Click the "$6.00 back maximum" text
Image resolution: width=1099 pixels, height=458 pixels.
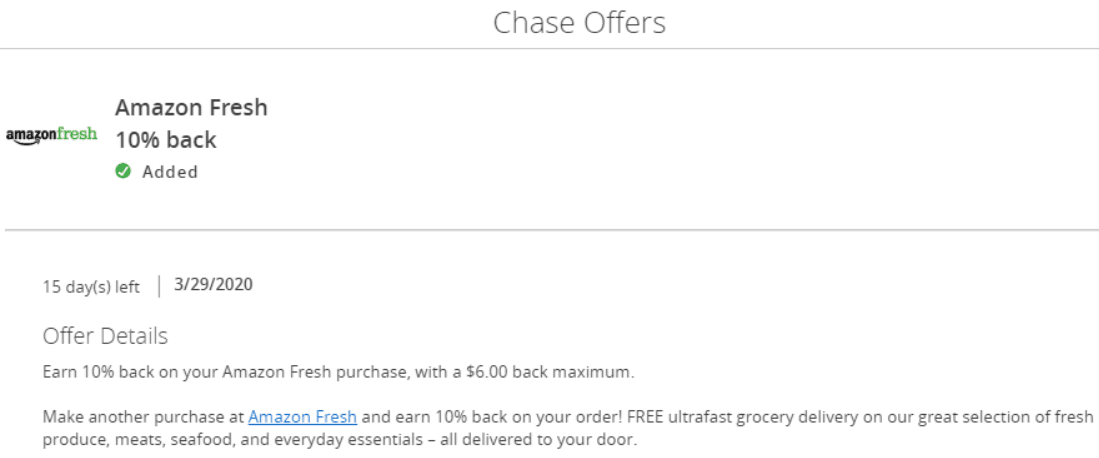click(549, 372)
